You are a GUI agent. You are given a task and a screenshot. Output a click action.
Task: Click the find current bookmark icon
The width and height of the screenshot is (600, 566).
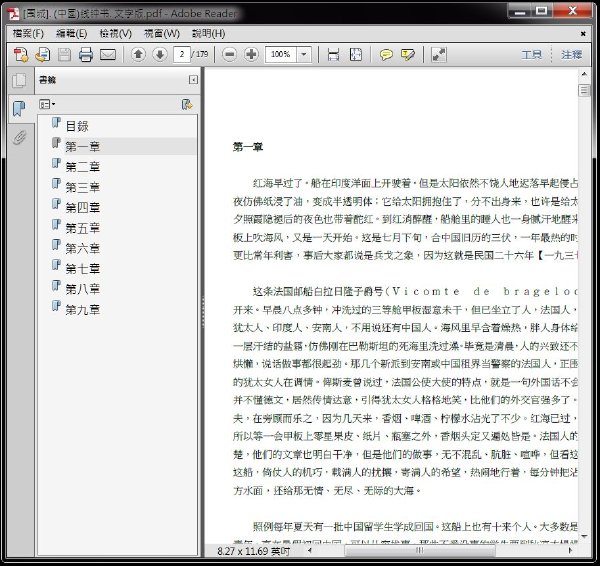pyautogui.click(x=187, y=104)
